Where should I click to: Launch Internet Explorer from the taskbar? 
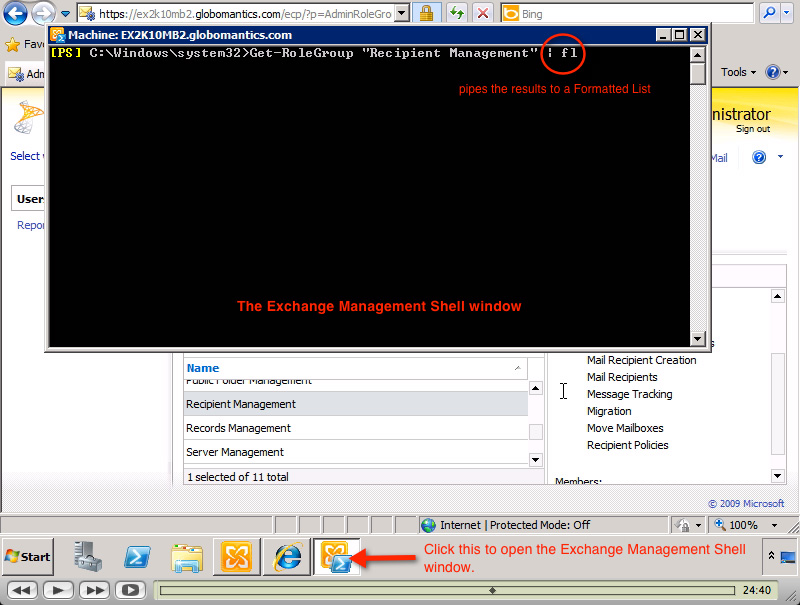(x=287, y=556)
